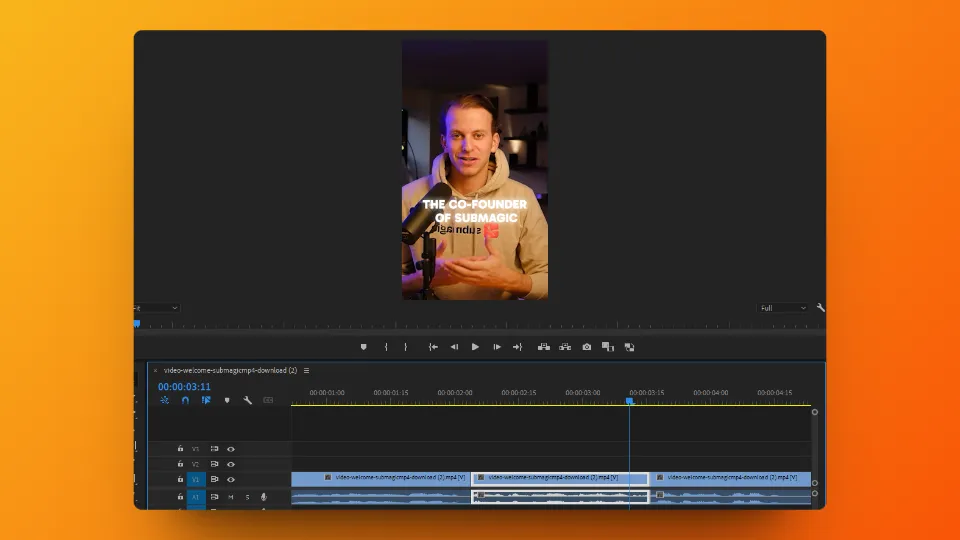Viewport: 960px width, 540px height.
Task: Toggle lock on track V2
Action: point(180,464)
